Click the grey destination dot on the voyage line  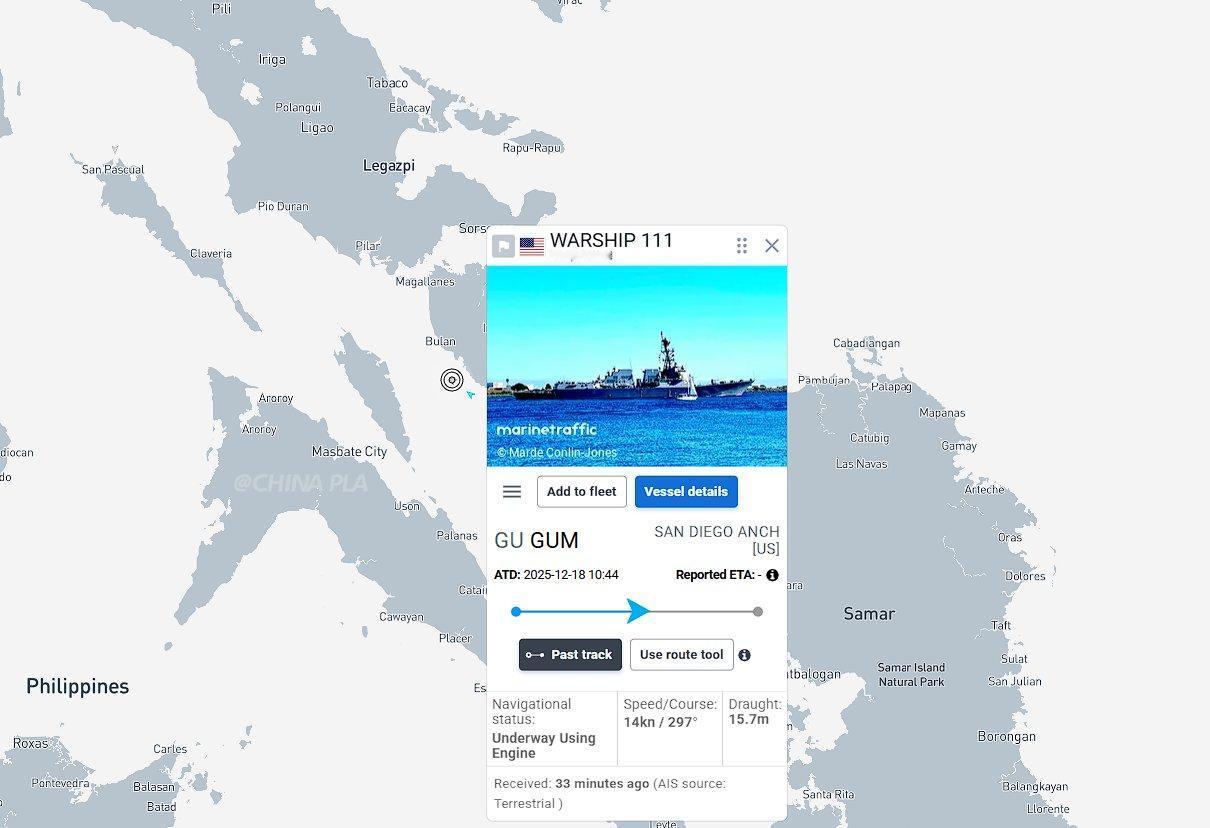[758, 612]
